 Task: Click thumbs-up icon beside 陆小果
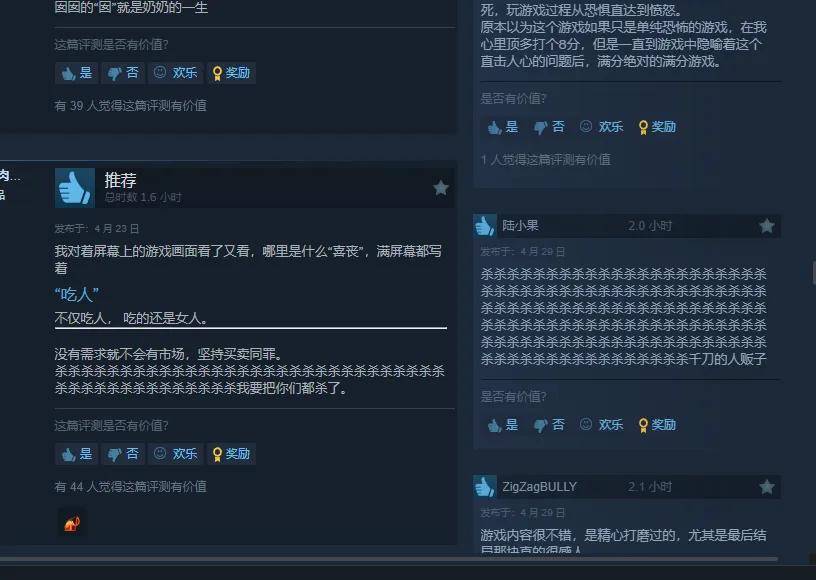tap(484, 226)
